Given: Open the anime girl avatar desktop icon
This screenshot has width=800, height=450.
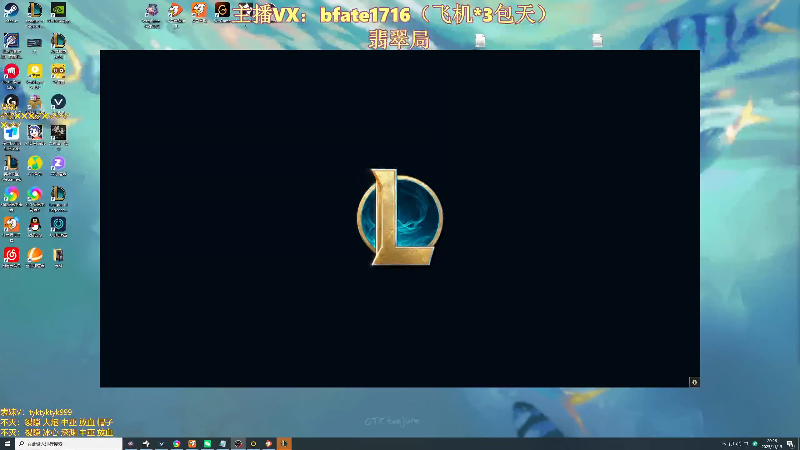Looking at the screenshot, I should 35,133.
